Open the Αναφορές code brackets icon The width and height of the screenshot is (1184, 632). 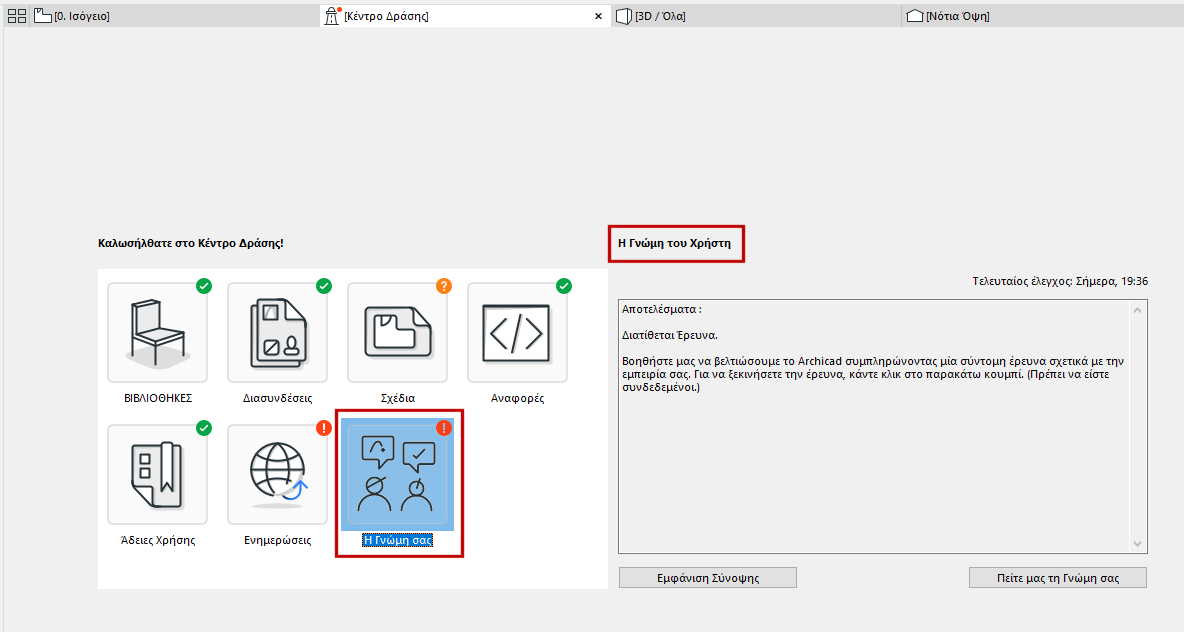(x=517, y=332)
